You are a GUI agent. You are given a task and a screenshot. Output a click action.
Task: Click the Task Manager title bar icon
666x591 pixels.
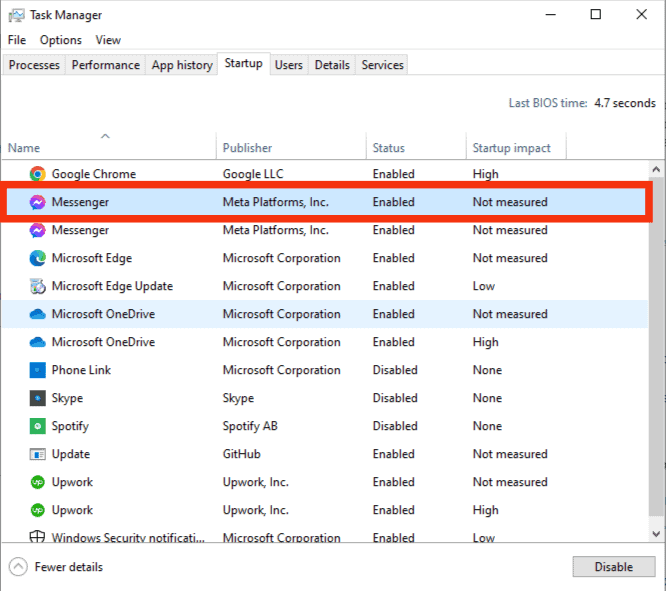coord(16,15)
